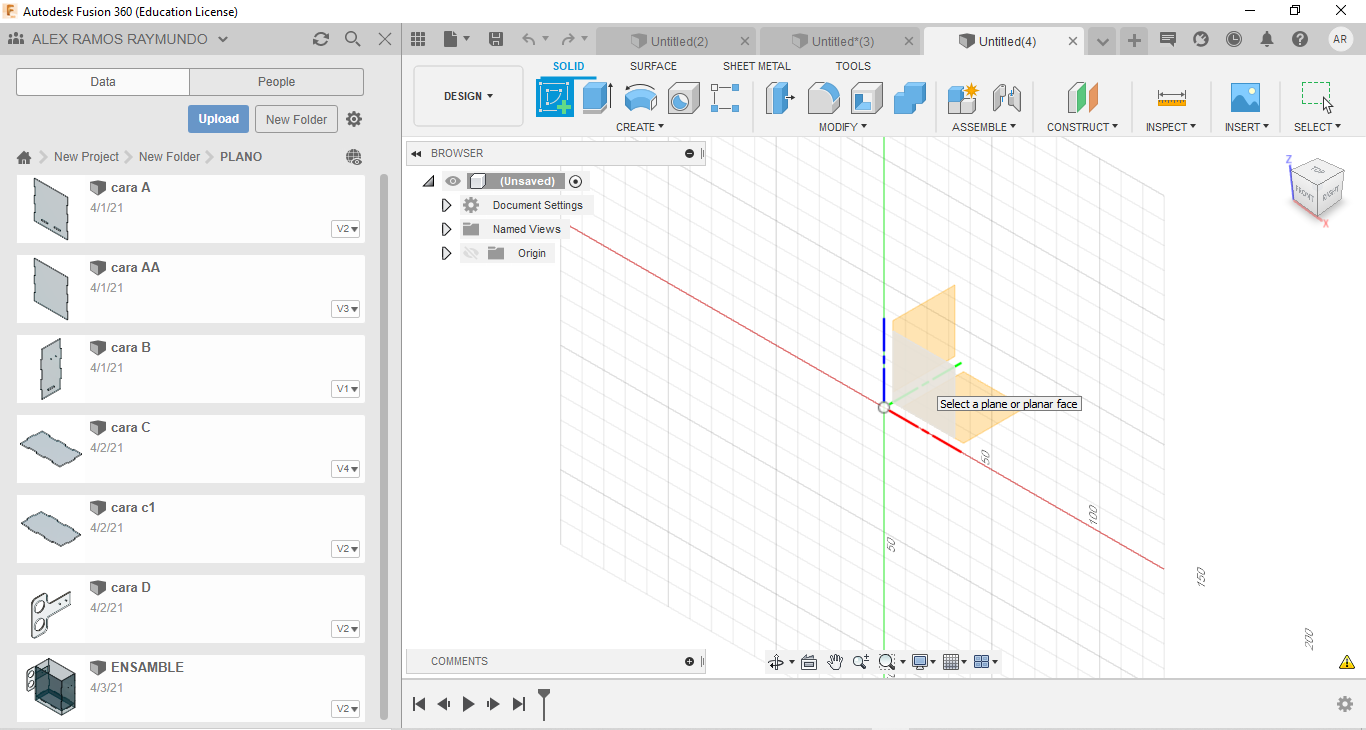Switch to the SHEET METAL tab
Screen dimensions: 1366x730
pos(757,66)
